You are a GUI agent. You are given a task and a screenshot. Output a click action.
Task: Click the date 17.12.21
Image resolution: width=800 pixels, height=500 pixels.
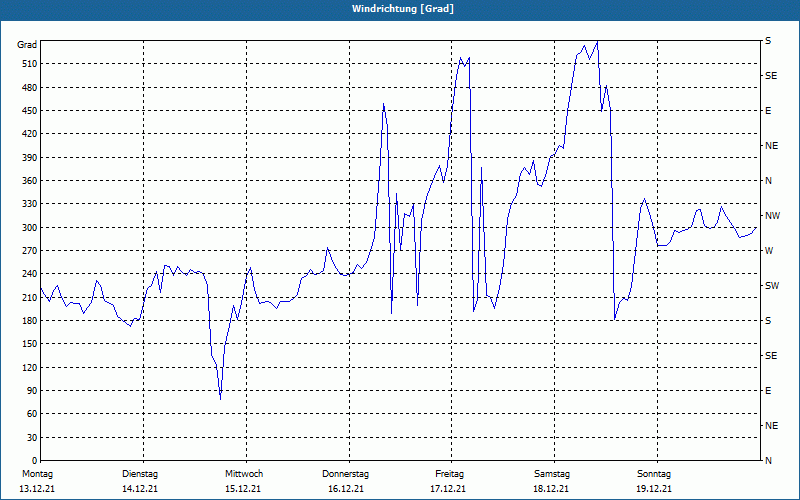448,489
